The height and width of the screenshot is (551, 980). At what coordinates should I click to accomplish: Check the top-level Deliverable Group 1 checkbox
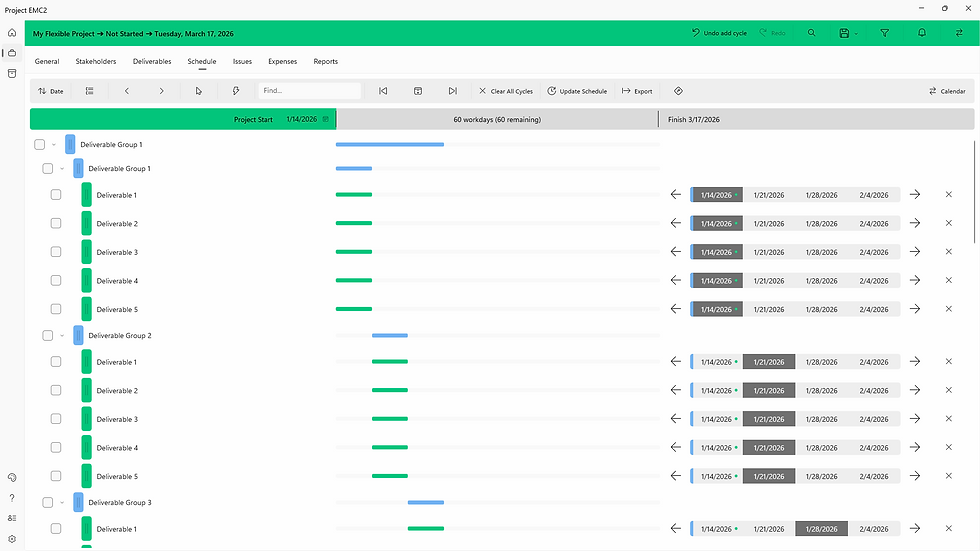point(39,144)
